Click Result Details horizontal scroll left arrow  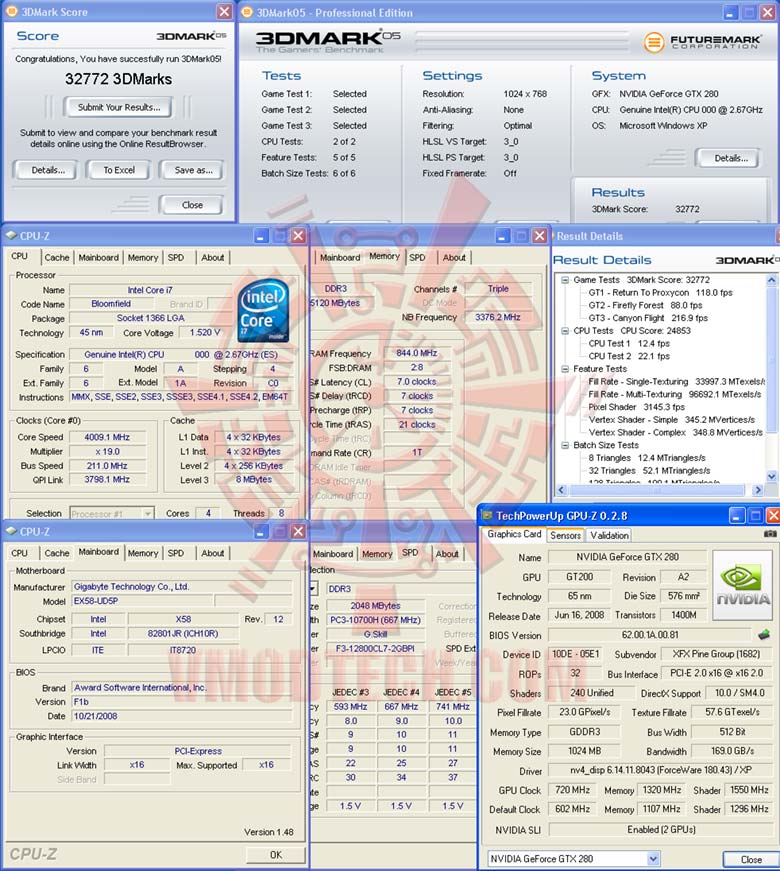(561, 490)
